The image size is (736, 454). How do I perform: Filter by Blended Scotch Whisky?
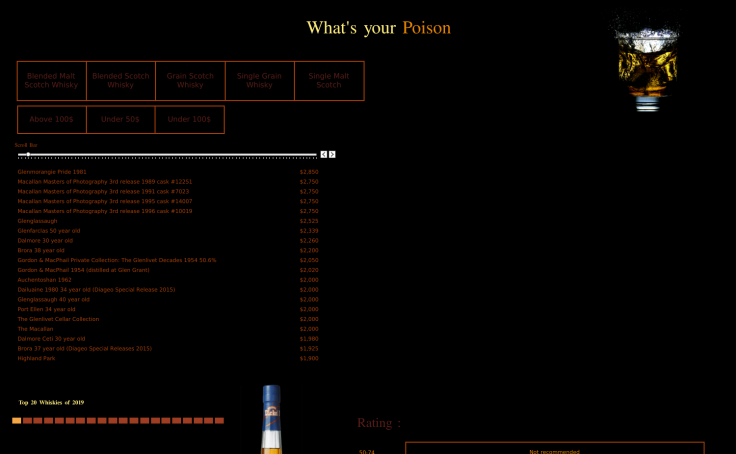click(121, 81)
